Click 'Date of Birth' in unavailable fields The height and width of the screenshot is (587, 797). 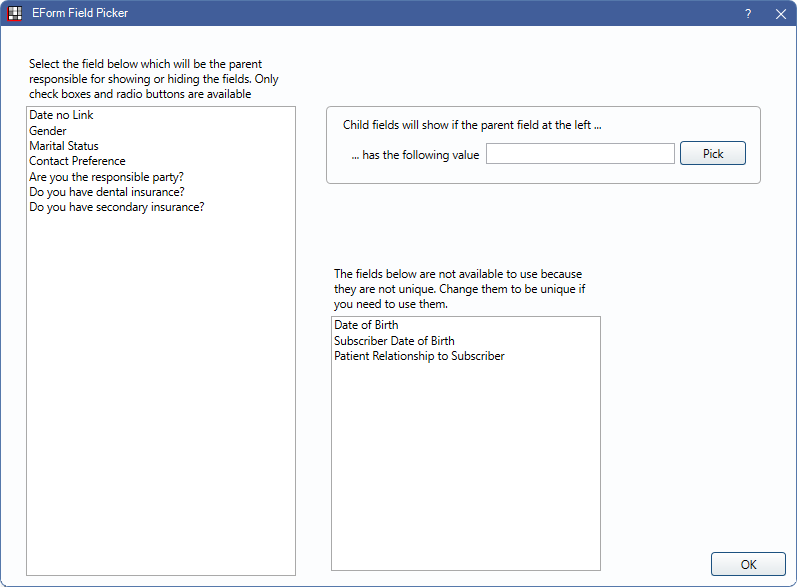click(366, 325)
